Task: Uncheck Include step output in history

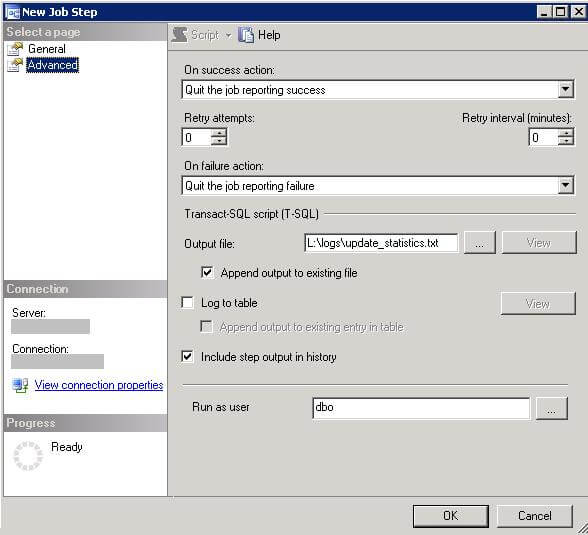Action: (x=188, y=357)
